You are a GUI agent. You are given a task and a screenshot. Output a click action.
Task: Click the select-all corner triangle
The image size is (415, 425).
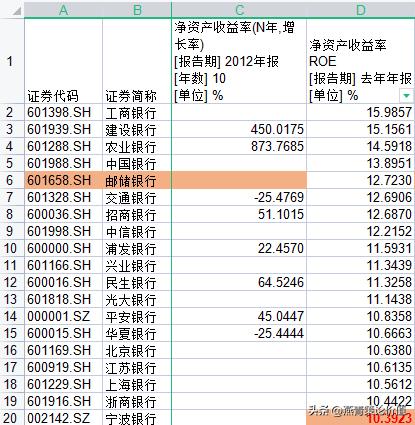pyautogui.click(x=16, y=11)
